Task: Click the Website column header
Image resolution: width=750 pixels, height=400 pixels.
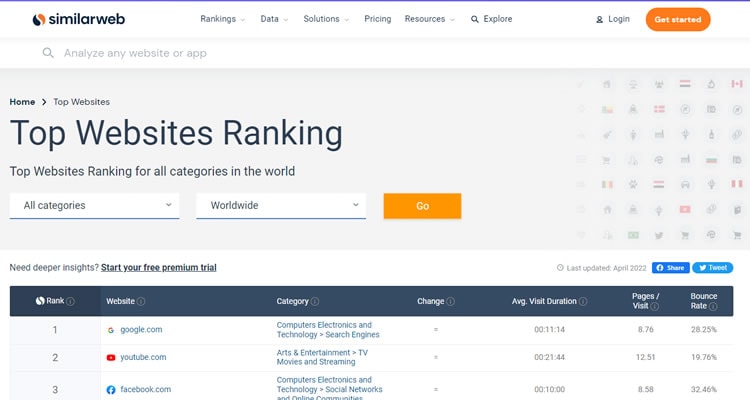Action: click(x=125, y=301)
